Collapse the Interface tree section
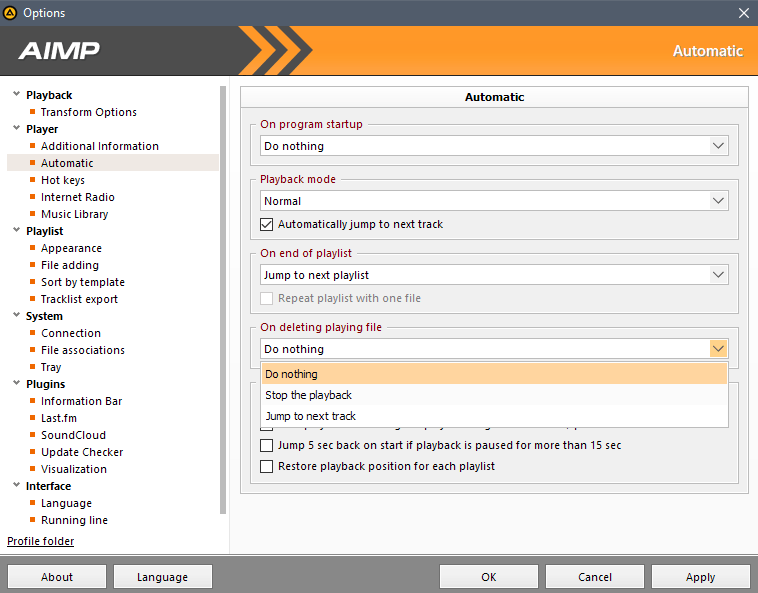This screenshot has height=593, width=758. pos(16,485)
